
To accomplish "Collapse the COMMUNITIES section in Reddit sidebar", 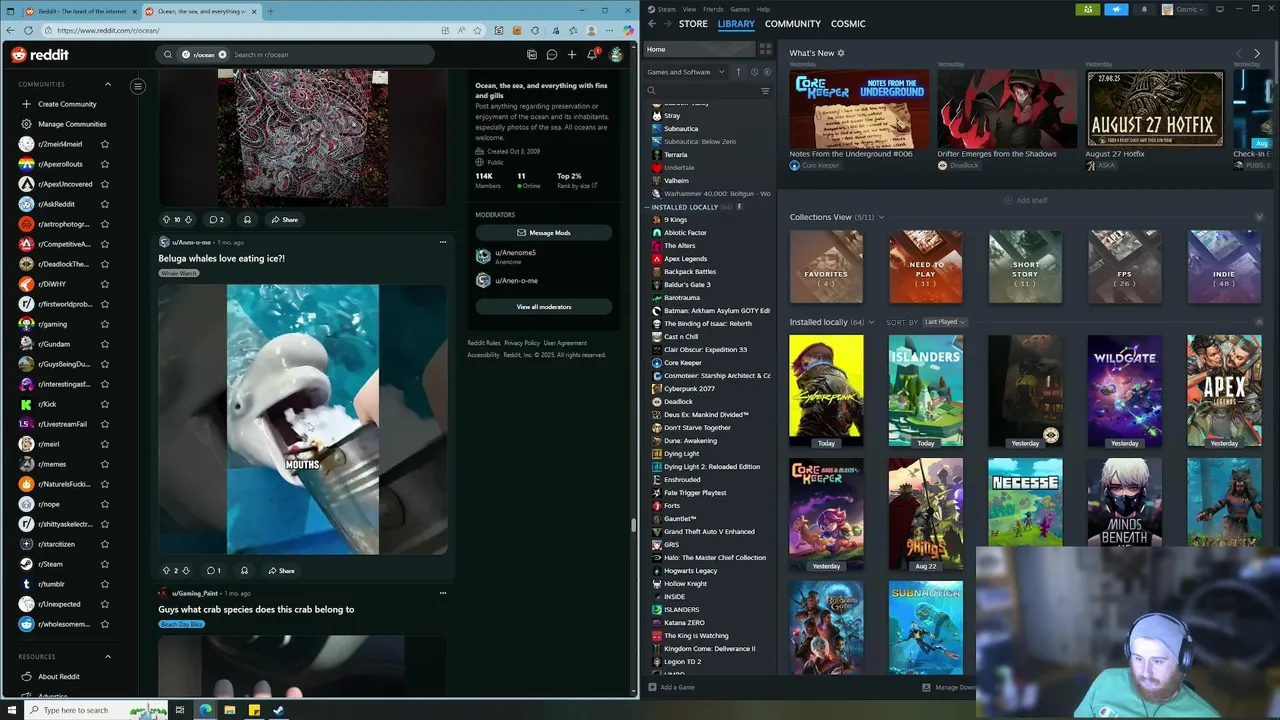I will [x=108, y=84].
